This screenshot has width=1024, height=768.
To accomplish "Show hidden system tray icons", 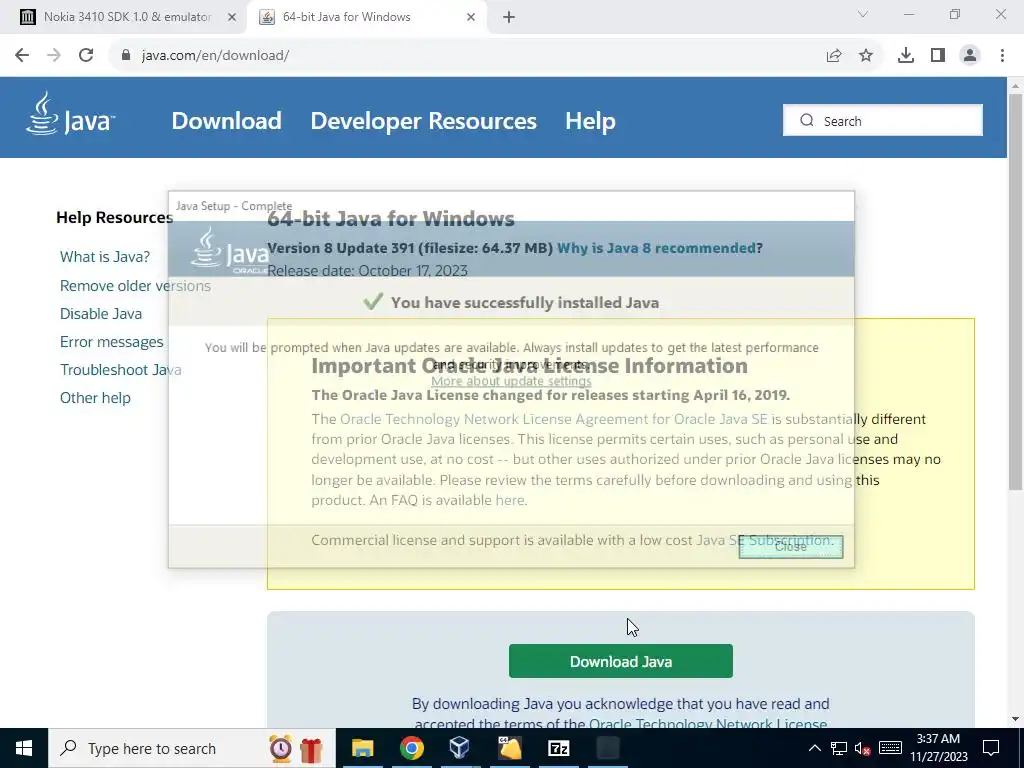I will 814,748.
